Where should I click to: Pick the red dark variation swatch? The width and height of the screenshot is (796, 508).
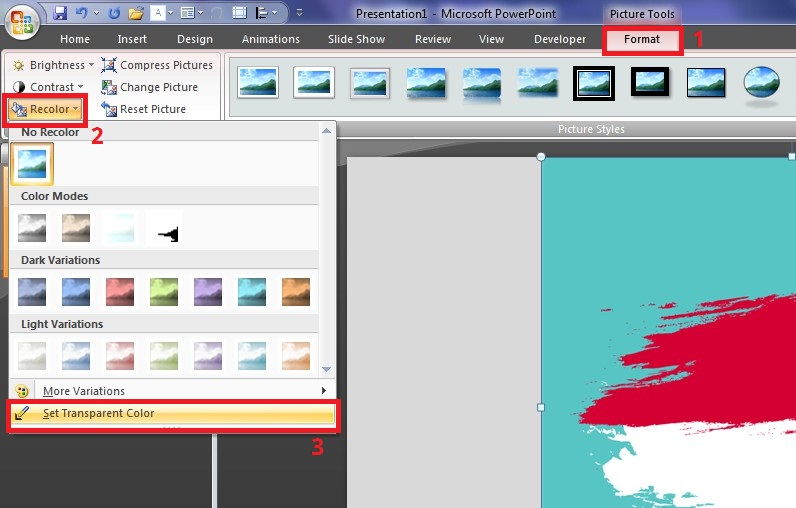(x=120, y=292)
